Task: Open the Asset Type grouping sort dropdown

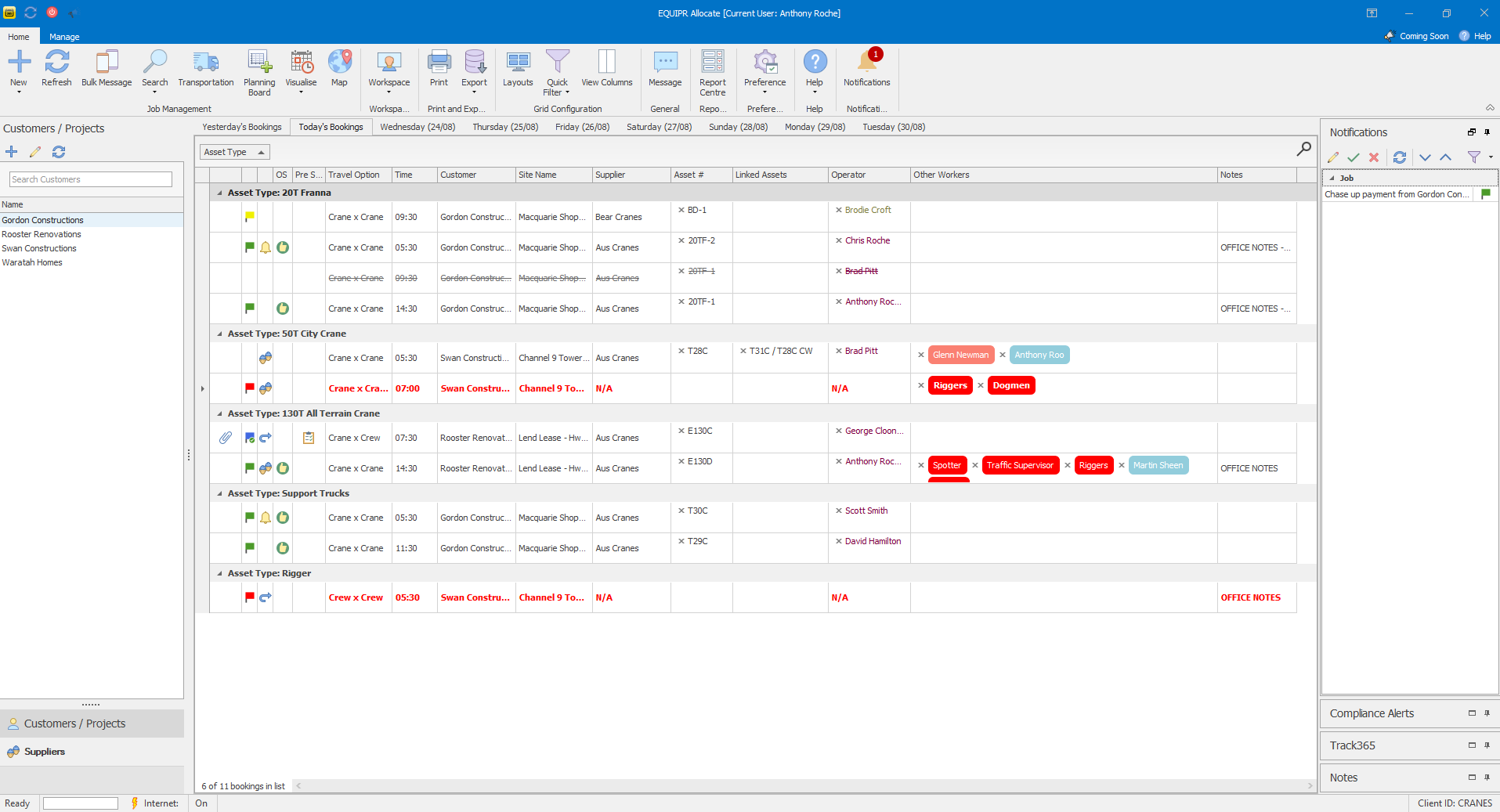Action: click(259, 151)
